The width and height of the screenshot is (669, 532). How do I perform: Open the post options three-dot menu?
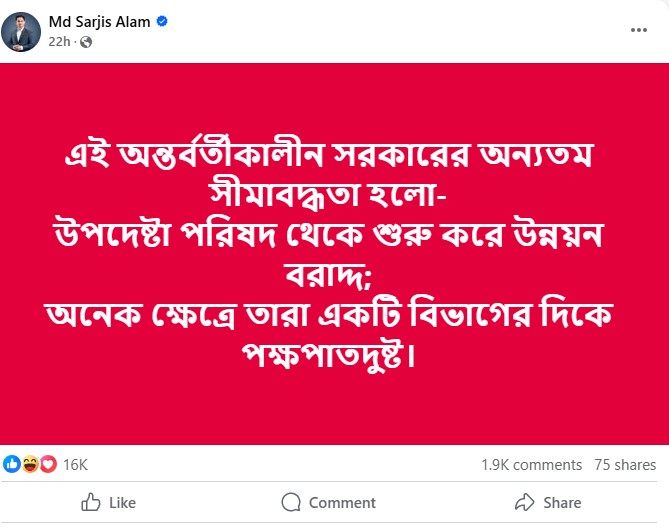pyautogui.click(x=638, y=30)
